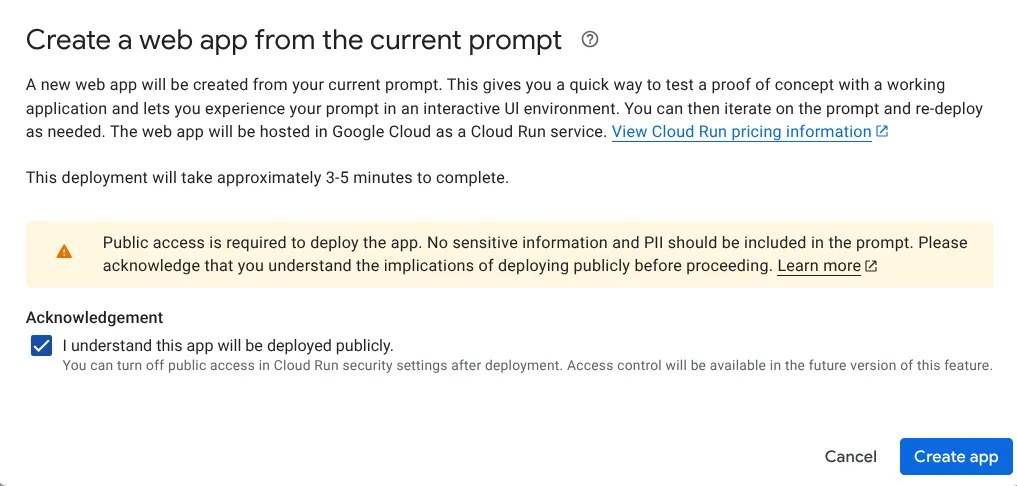The height and width of the screenshot is (486, 1017).
Task: Toggle via the 'I understand this app' label
Action: (x=228, y=345)
